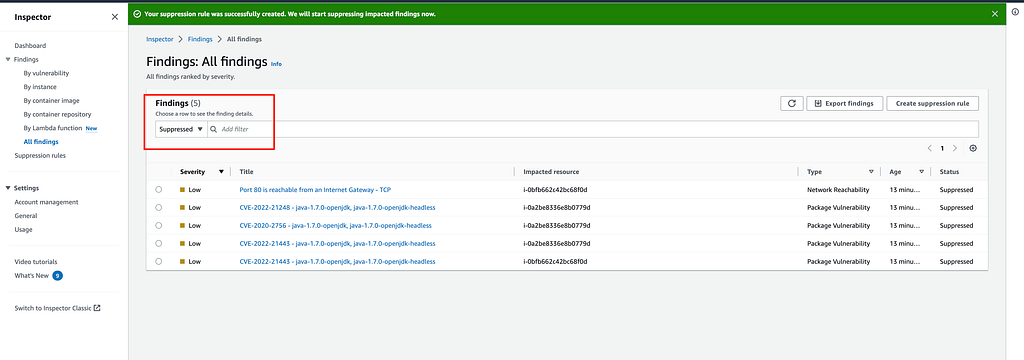Open Suppression rules page

point(40,155)
